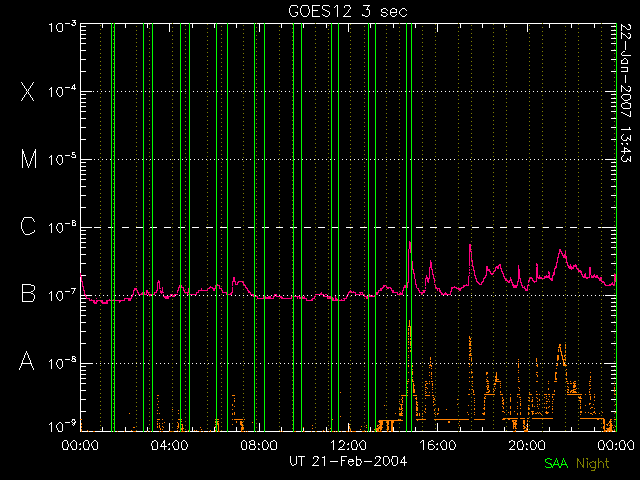The width and height of the screenshot is (640, 480).
Task: Click the 10⁻⁹ y-axis tick label
Action: 62,427
